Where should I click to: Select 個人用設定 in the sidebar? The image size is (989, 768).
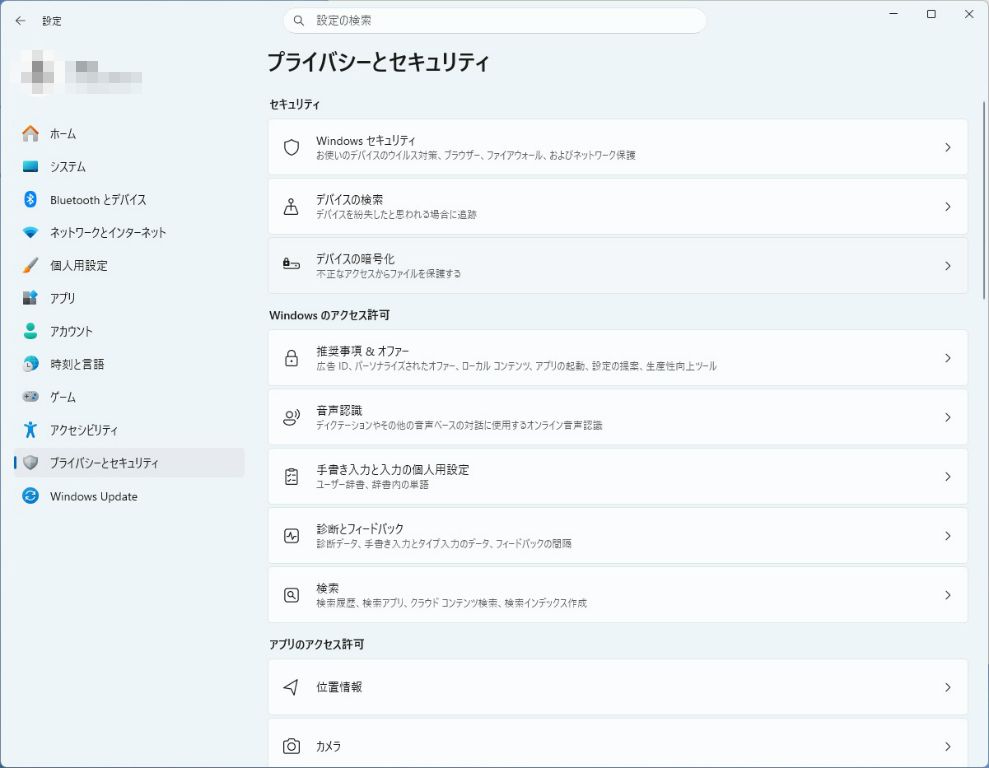point(129,265)
